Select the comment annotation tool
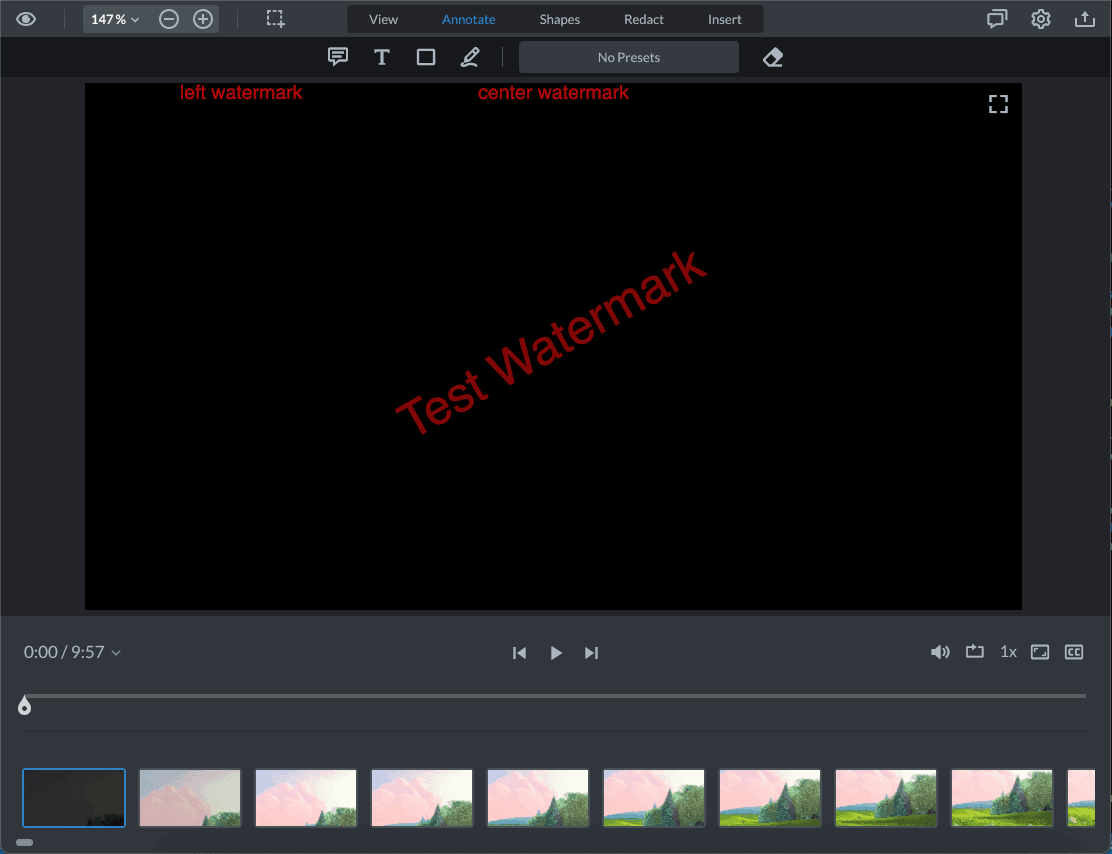 click(x=338, y=57)
